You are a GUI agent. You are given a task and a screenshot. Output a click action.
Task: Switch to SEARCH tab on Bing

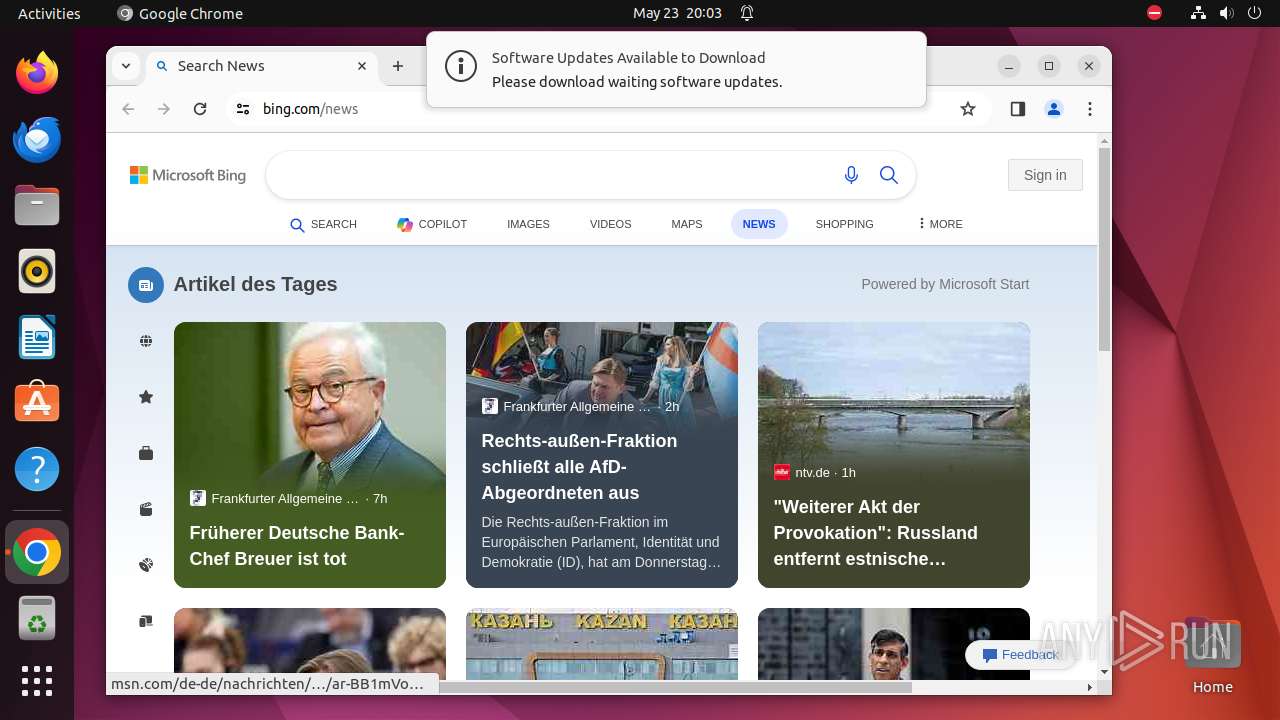323,224
